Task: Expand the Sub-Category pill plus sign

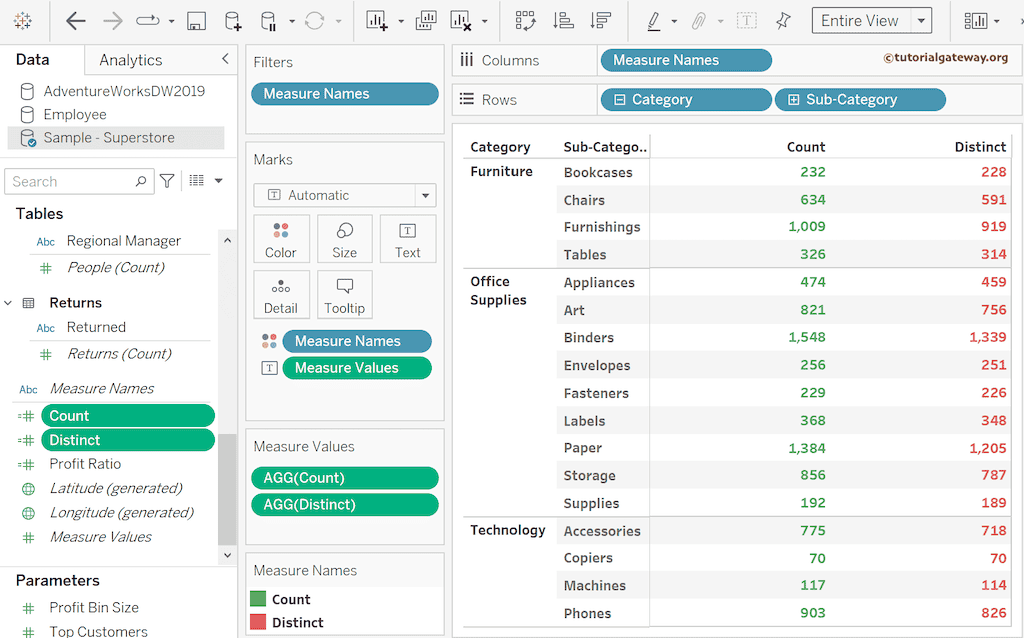Action: coord(794,100)
